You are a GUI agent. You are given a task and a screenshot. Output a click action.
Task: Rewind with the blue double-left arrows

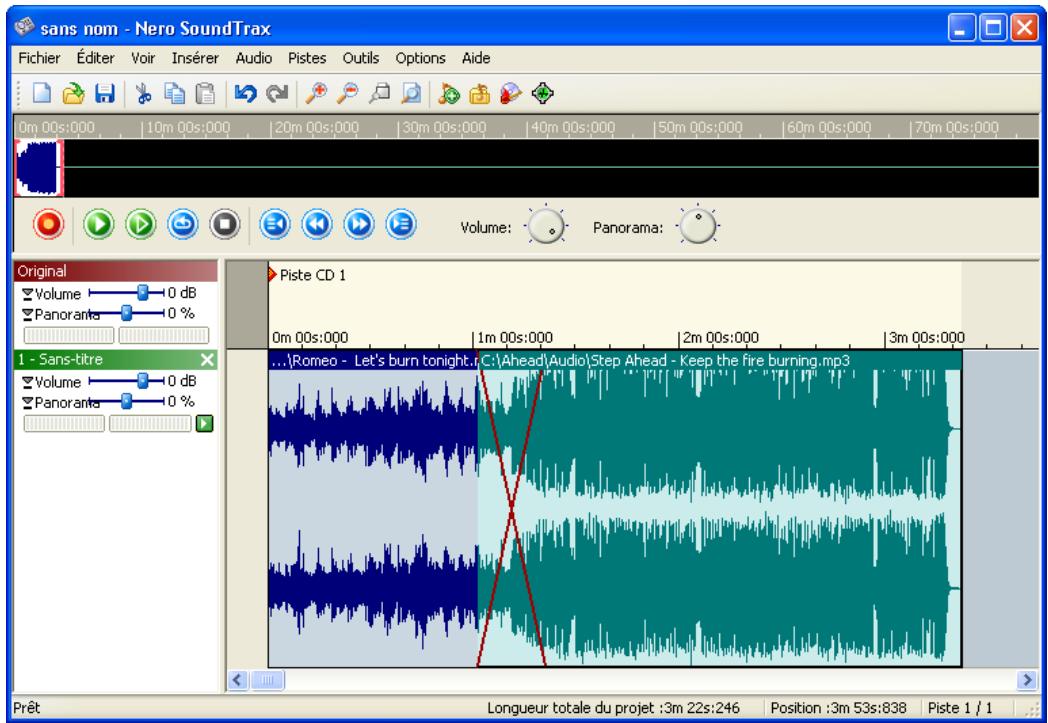[x=317, y=225]
